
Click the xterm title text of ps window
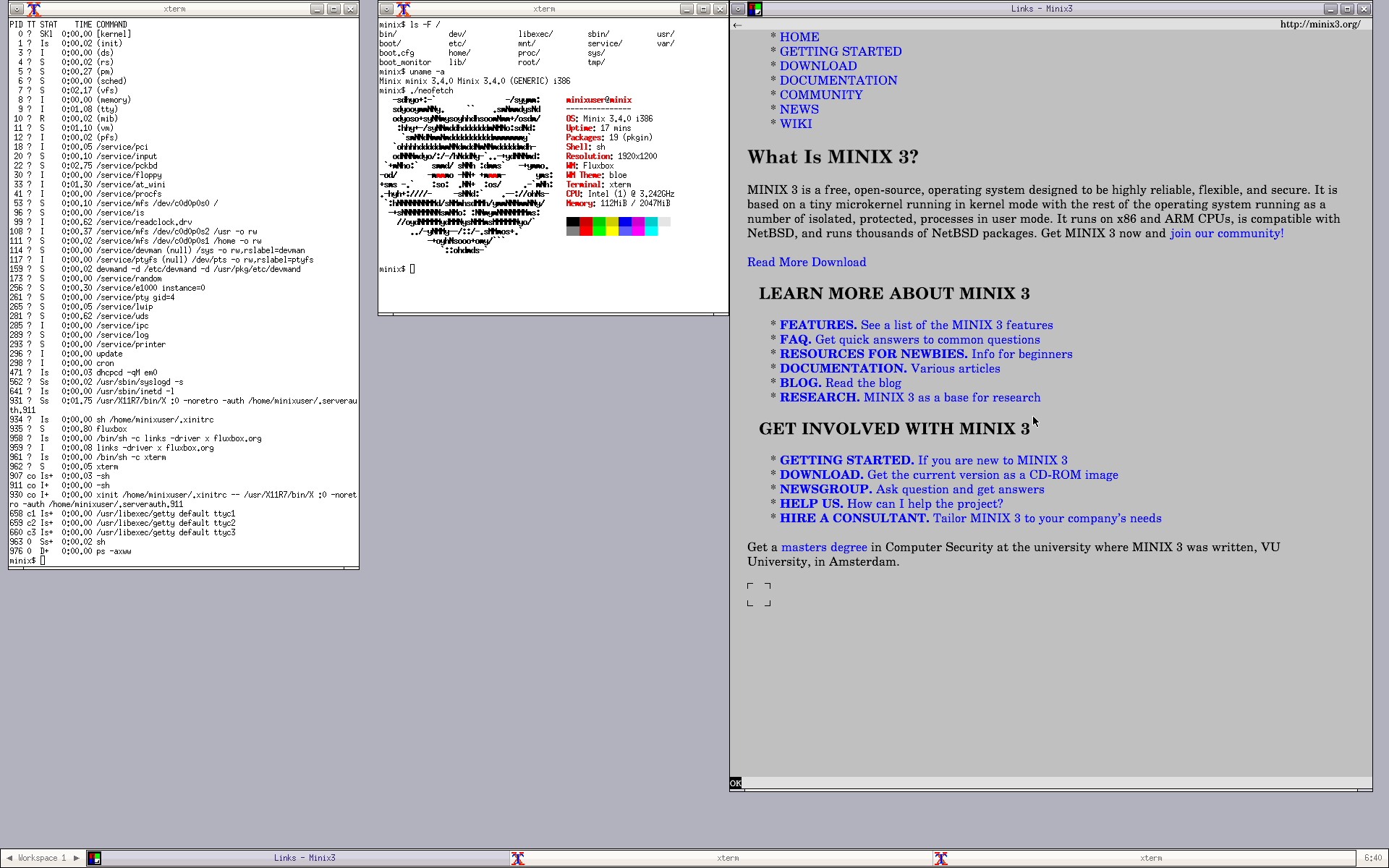click(174, 9)
